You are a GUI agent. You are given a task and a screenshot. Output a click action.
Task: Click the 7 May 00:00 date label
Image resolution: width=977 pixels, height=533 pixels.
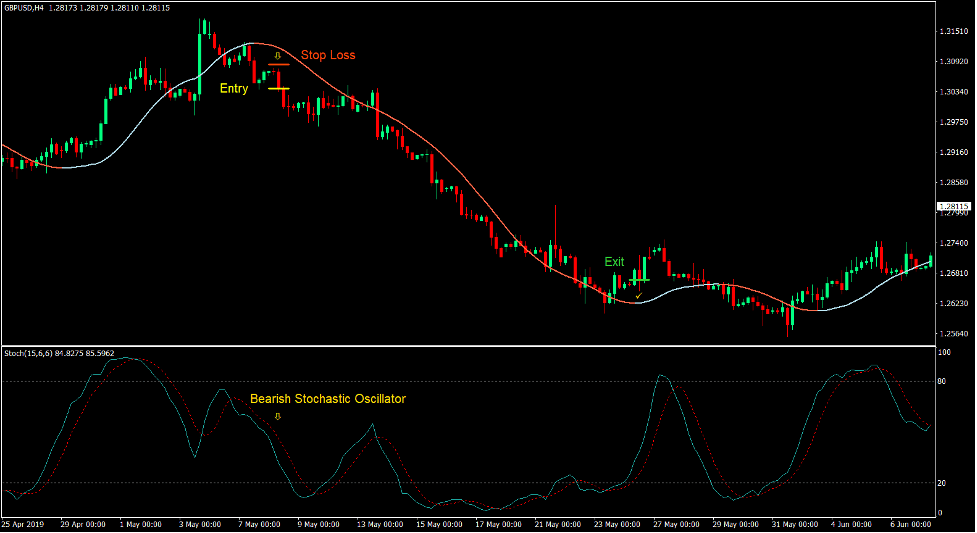coord(259,524)
